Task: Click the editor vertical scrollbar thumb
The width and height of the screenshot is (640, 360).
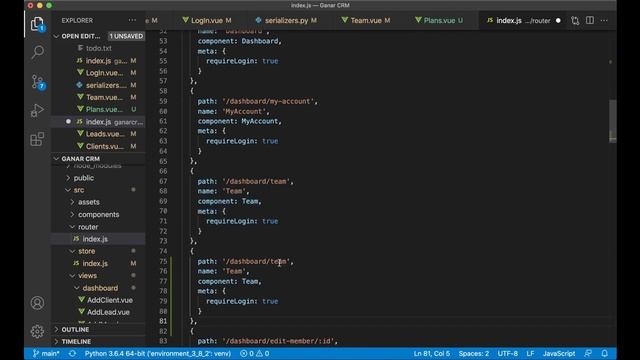Action: [613, 121]
